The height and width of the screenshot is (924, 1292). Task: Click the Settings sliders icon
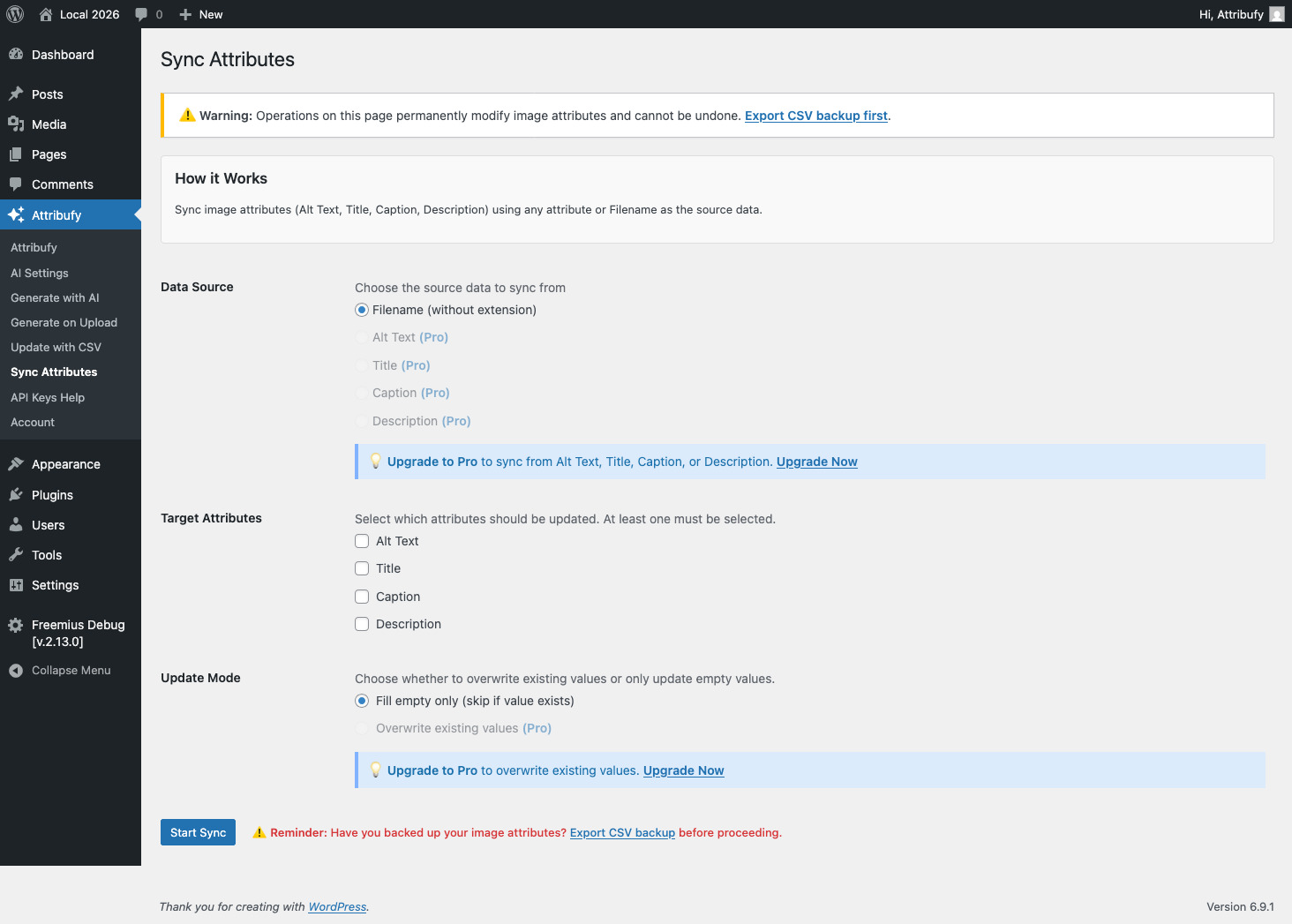tap(15, 584)
